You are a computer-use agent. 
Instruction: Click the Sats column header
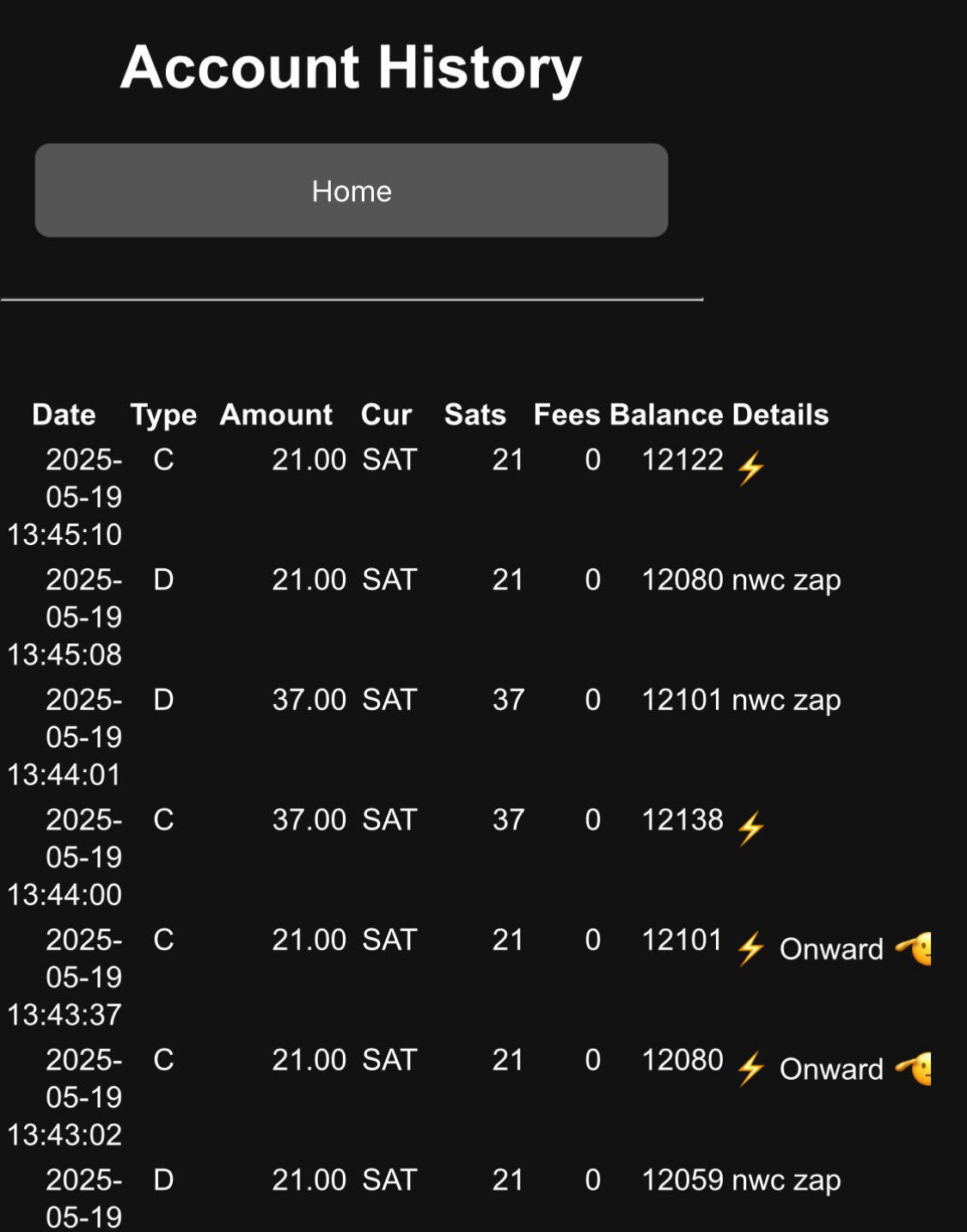(x=474, y=414)
